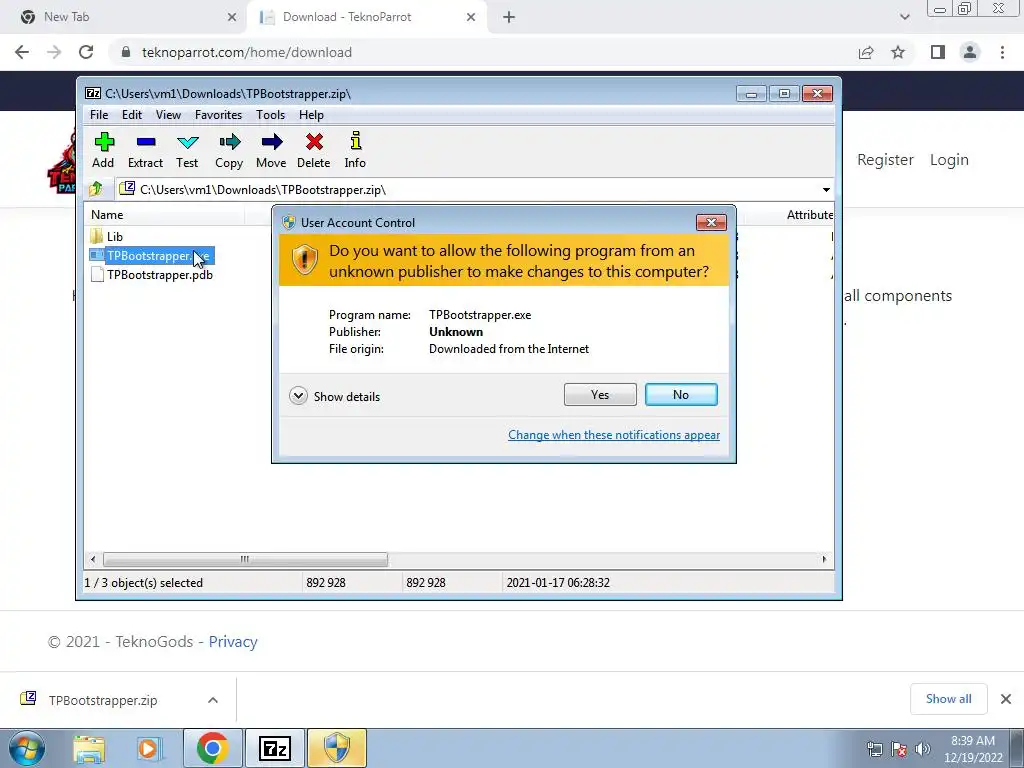Open Chrome tab search chevron

(904, 17)
